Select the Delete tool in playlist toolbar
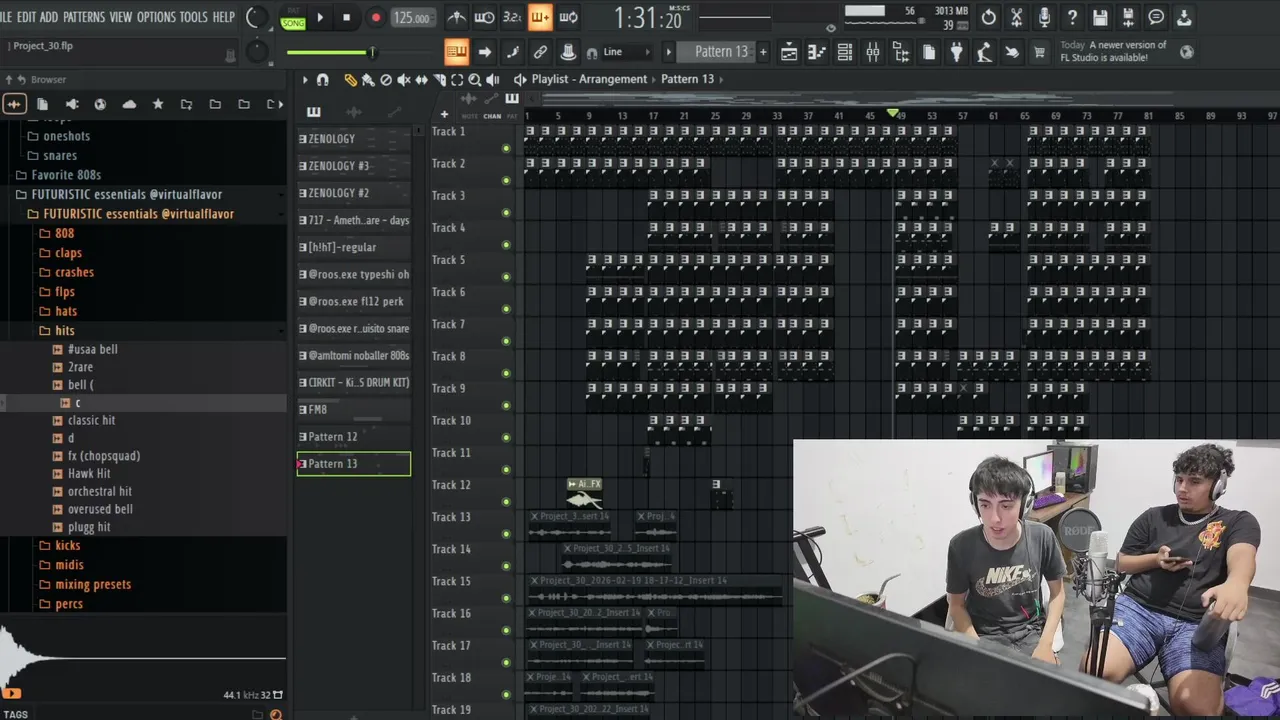 pyautogui.click(x=386, y=80)
